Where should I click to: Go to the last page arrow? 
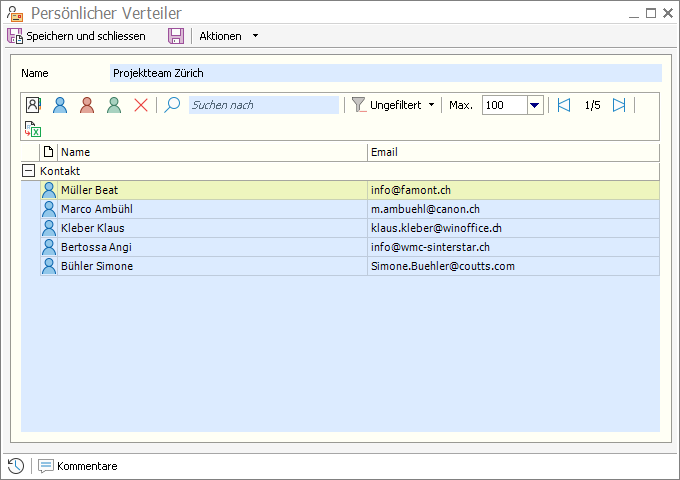pos(619,105)
